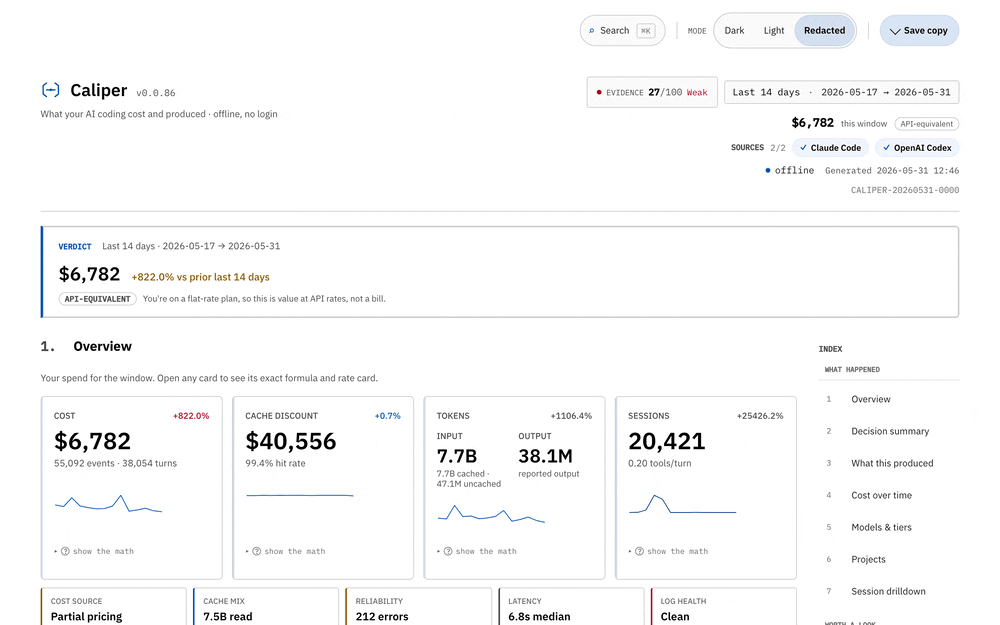The height and width of the screenshot is (625, 1000).
Task: Click the red evidence status dot
Action: click(x=599, y=92)
